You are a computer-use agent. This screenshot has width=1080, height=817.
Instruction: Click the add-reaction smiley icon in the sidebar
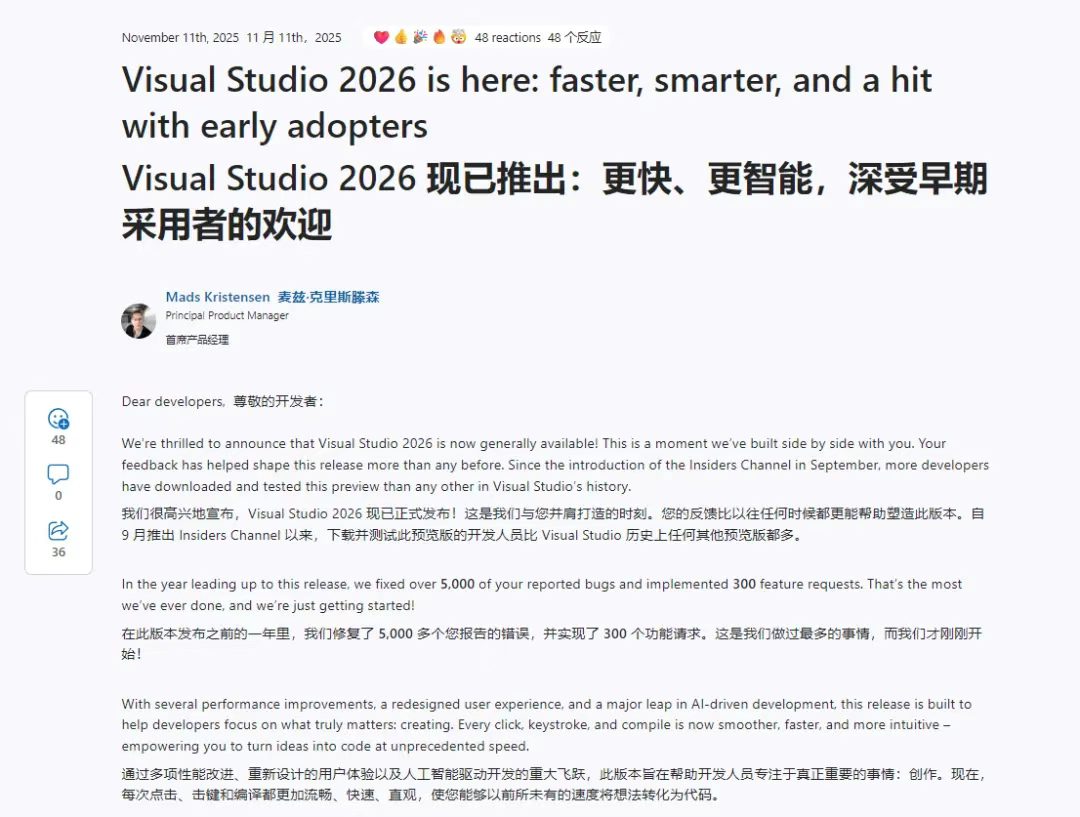pyautogui.click(x=58, y=418)
